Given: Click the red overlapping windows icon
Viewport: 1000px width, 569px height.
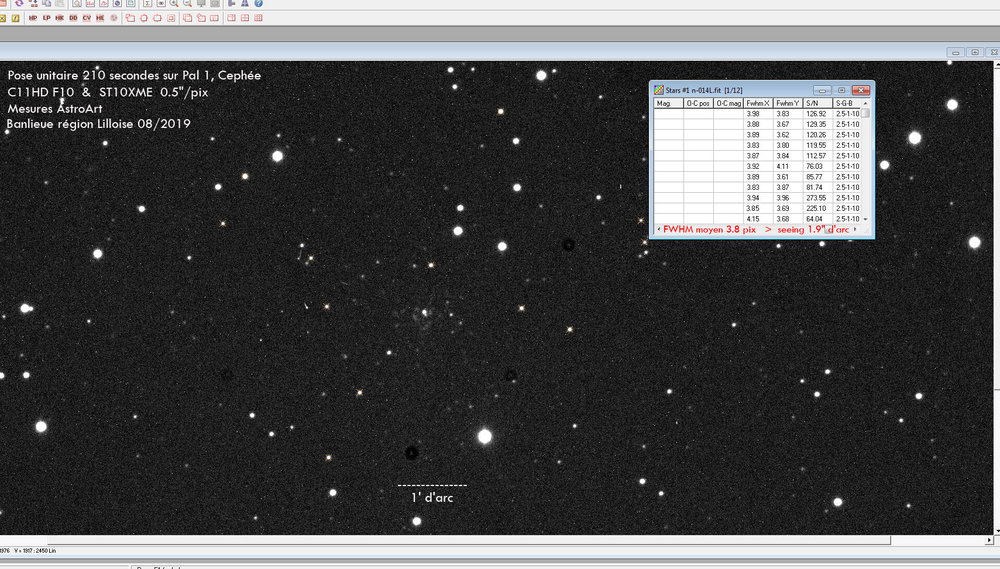Looking at the screenshot, I should click(187, 18).
